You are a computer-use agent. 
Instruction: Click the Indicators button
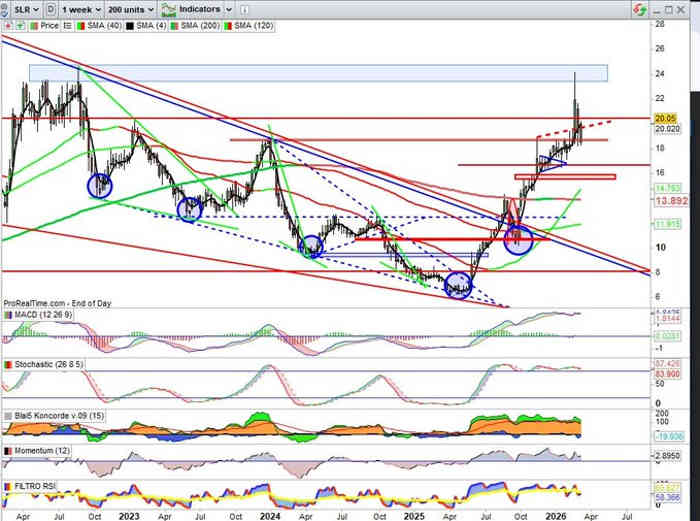point(199,8)
